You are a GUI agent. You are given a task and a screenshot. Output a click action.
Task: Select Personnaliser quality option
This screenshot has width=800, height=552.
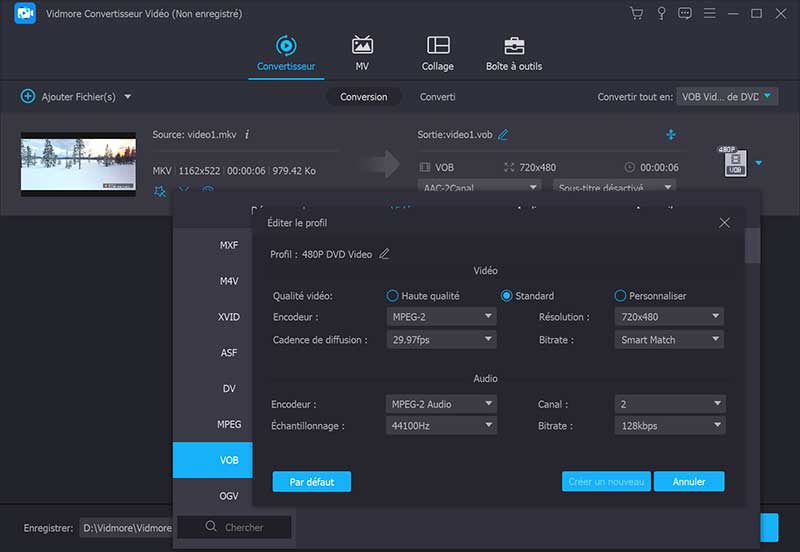pyautogui.click(x=621, y=296)
